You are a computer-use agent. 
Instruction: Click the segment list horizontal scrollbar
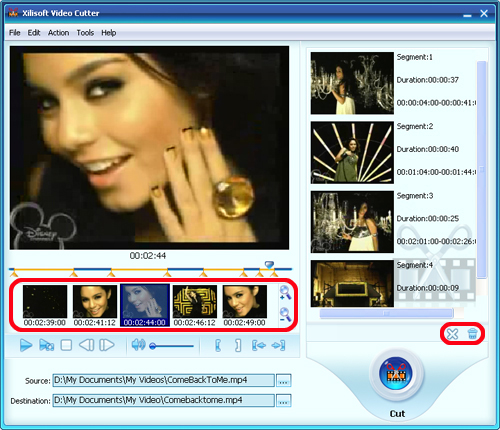386,313
